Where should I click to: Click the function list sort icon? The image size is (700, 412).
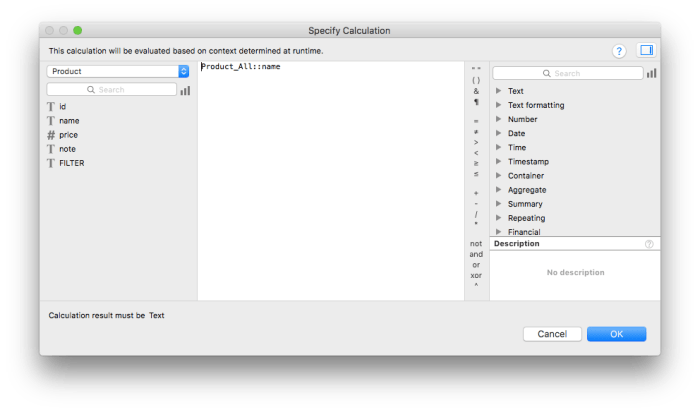coord(652,73)
